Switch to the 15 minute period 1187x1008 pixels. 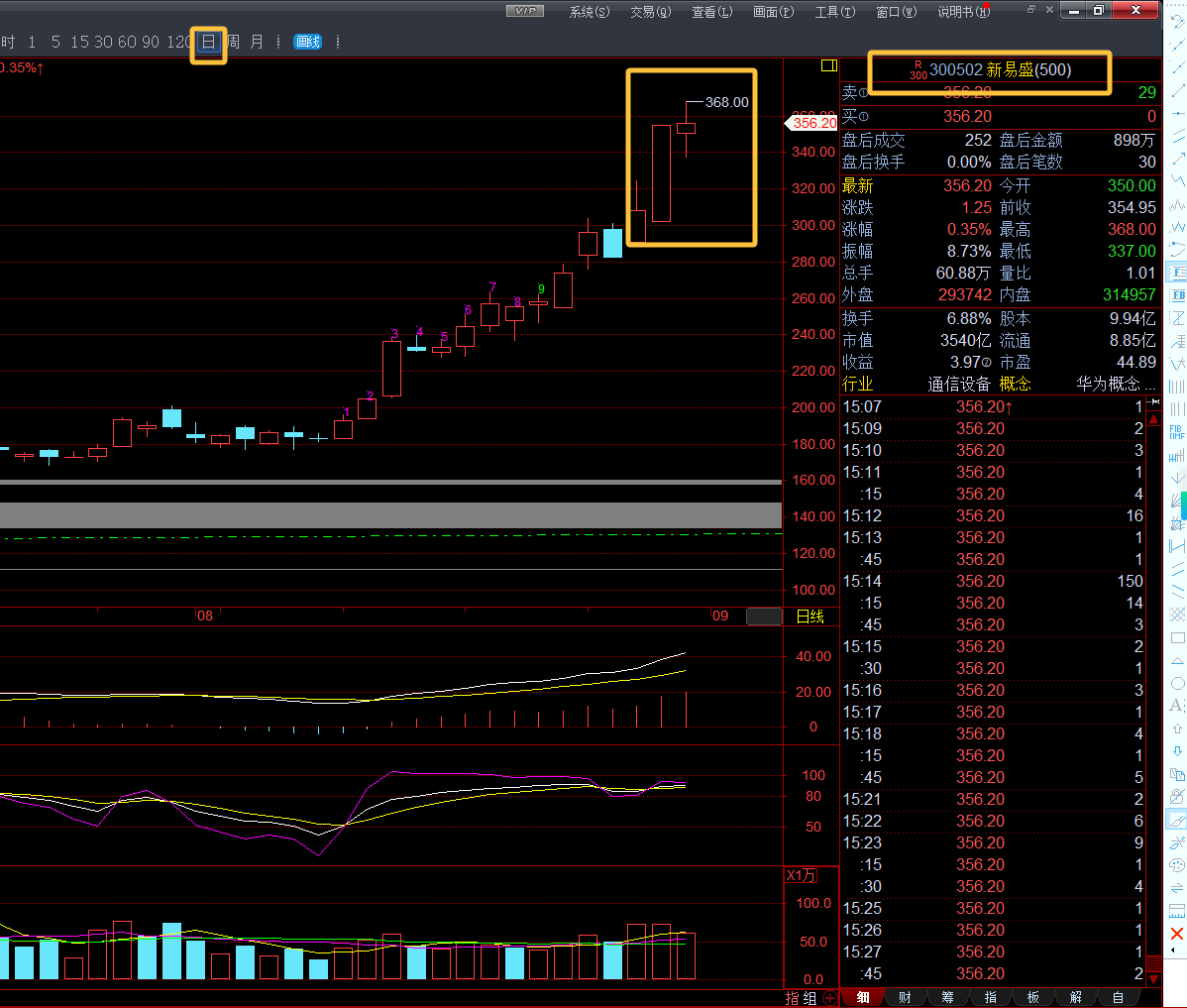coord(79,43)
